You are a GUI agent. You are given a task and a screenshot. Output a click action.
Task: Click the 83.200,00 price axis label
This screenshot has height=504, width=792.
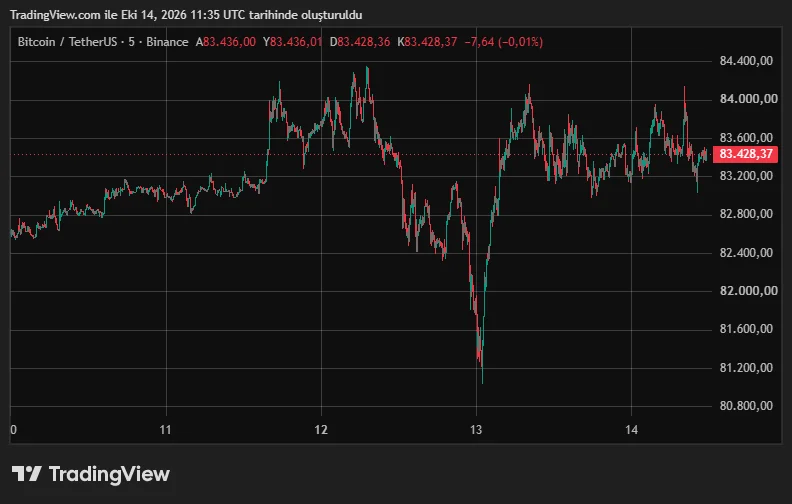tap(746, 176)
